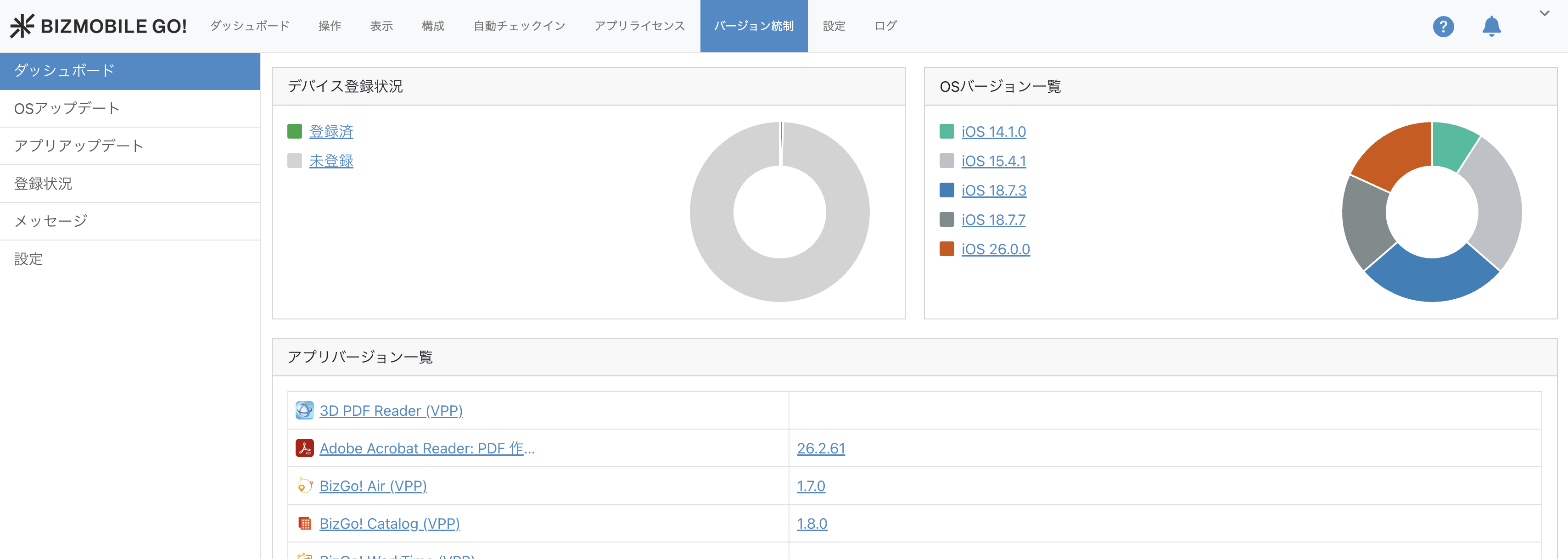Select OSアップデート in the sidebar
Viewport: 1568px width, 559px height.
click(67, 108)
